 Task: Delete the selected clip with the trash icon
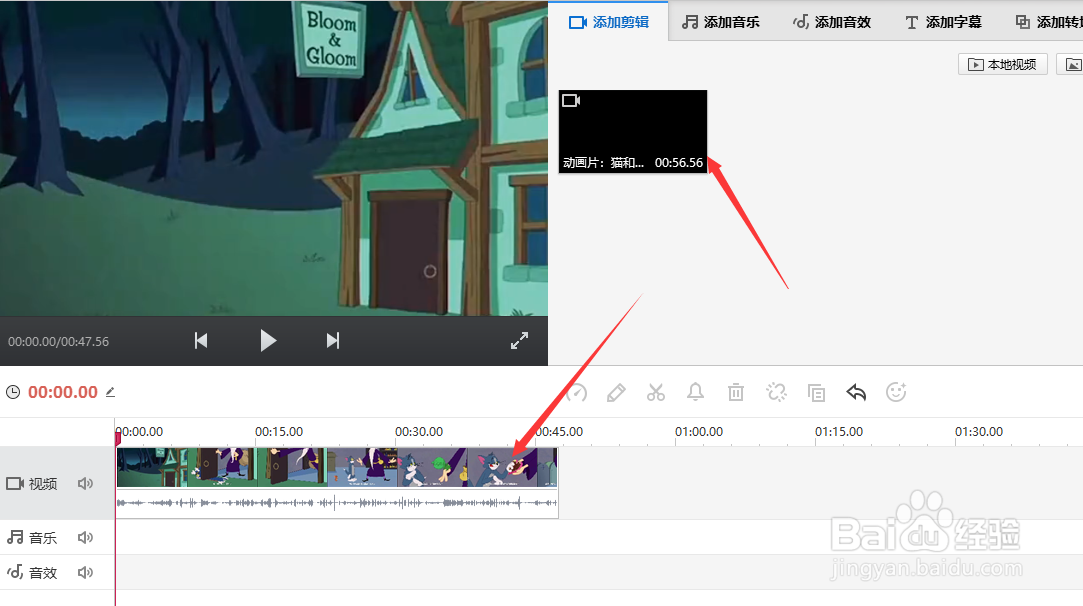[x=736, y=392]
